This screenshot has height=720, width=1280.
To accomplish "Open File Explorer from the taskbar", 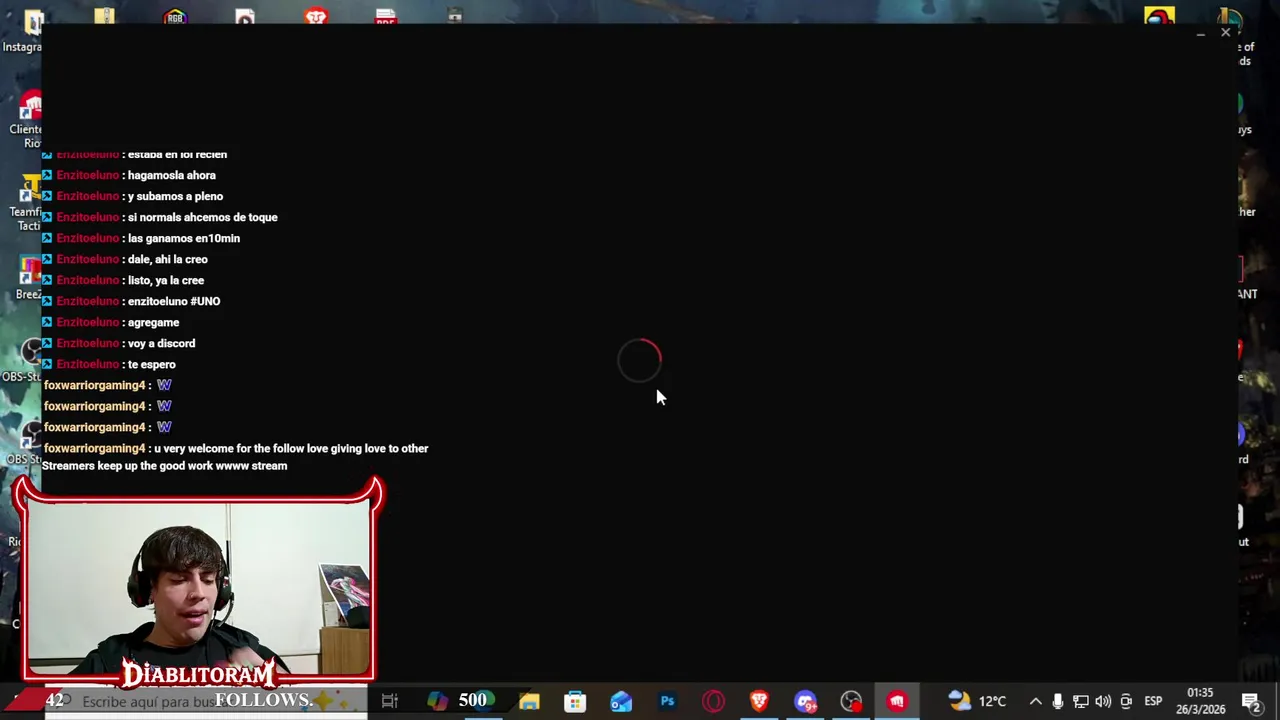I will click(529, 701).
